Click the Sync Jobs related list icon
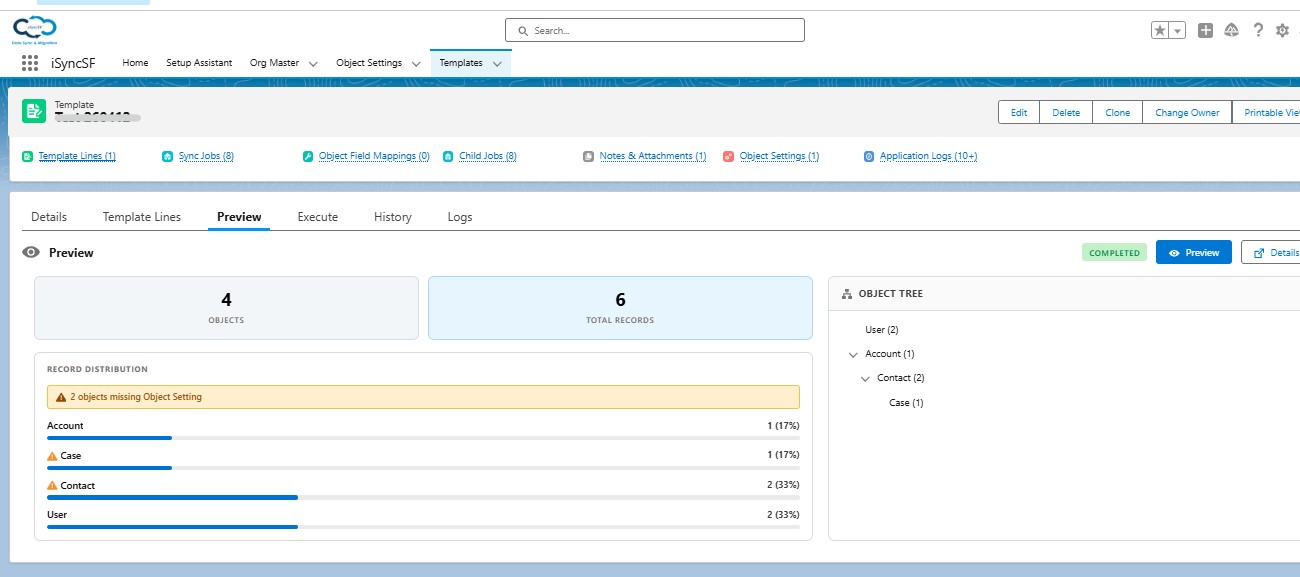This screenshot has height=577, width=1300. [x=168, y=156]
